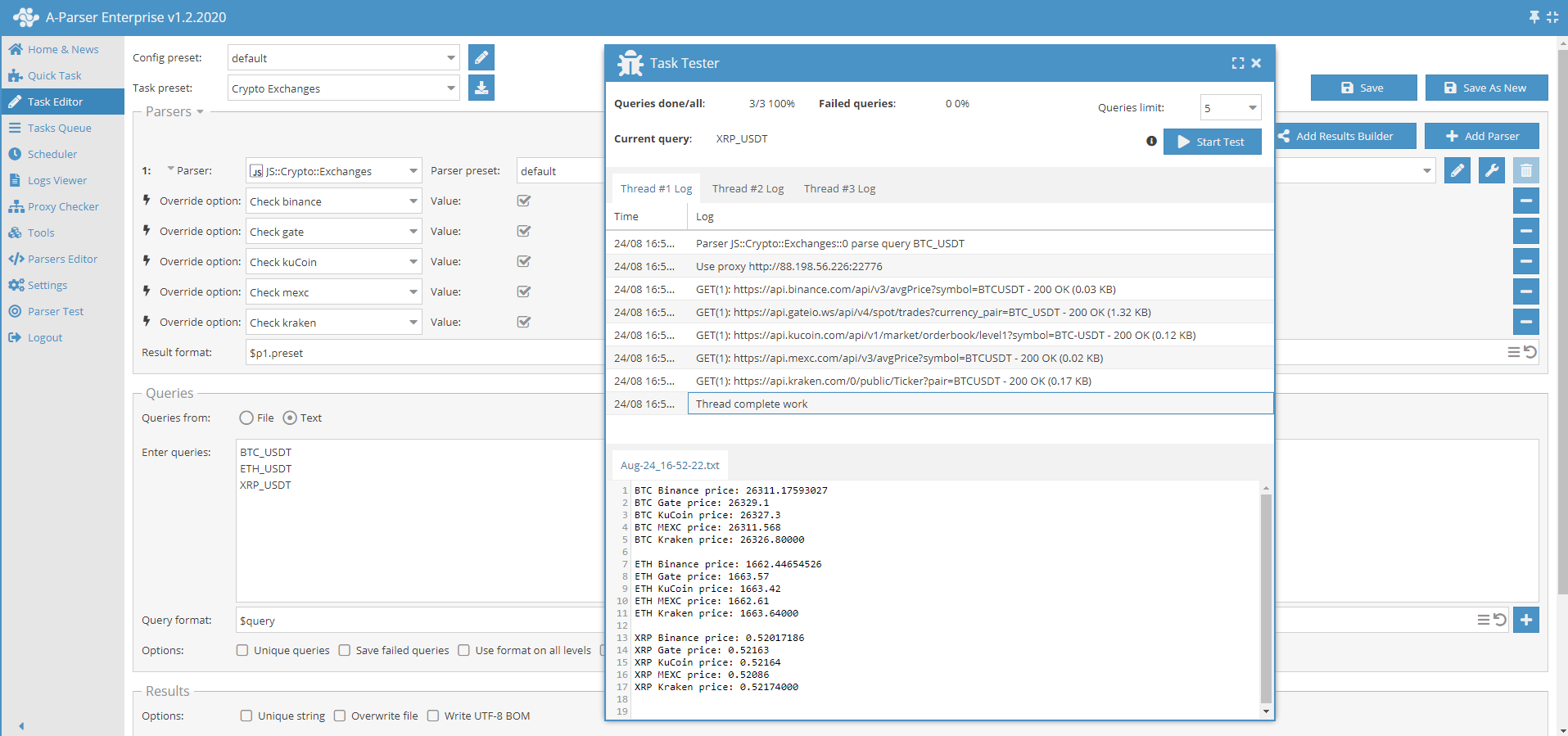
Task: Open Task preset Crypto Exchanges dropdown
Action: (x=343, y=88)
